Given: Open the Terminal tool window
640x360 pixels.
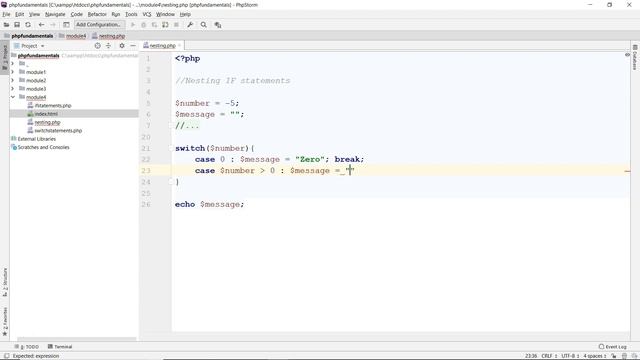Looking at the screenshot, I should point(60,347).
